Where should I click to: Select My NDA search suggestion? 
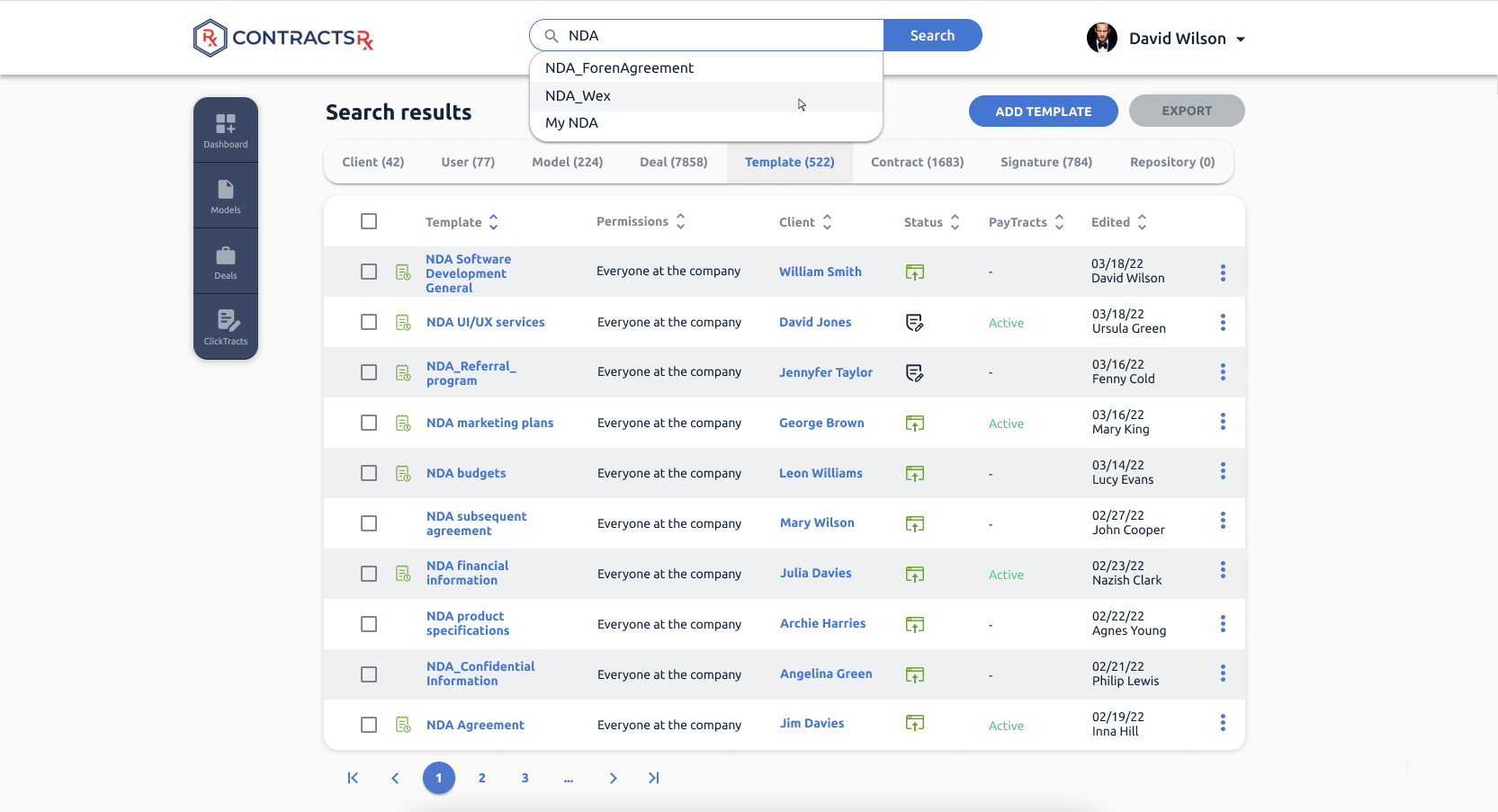706,123
